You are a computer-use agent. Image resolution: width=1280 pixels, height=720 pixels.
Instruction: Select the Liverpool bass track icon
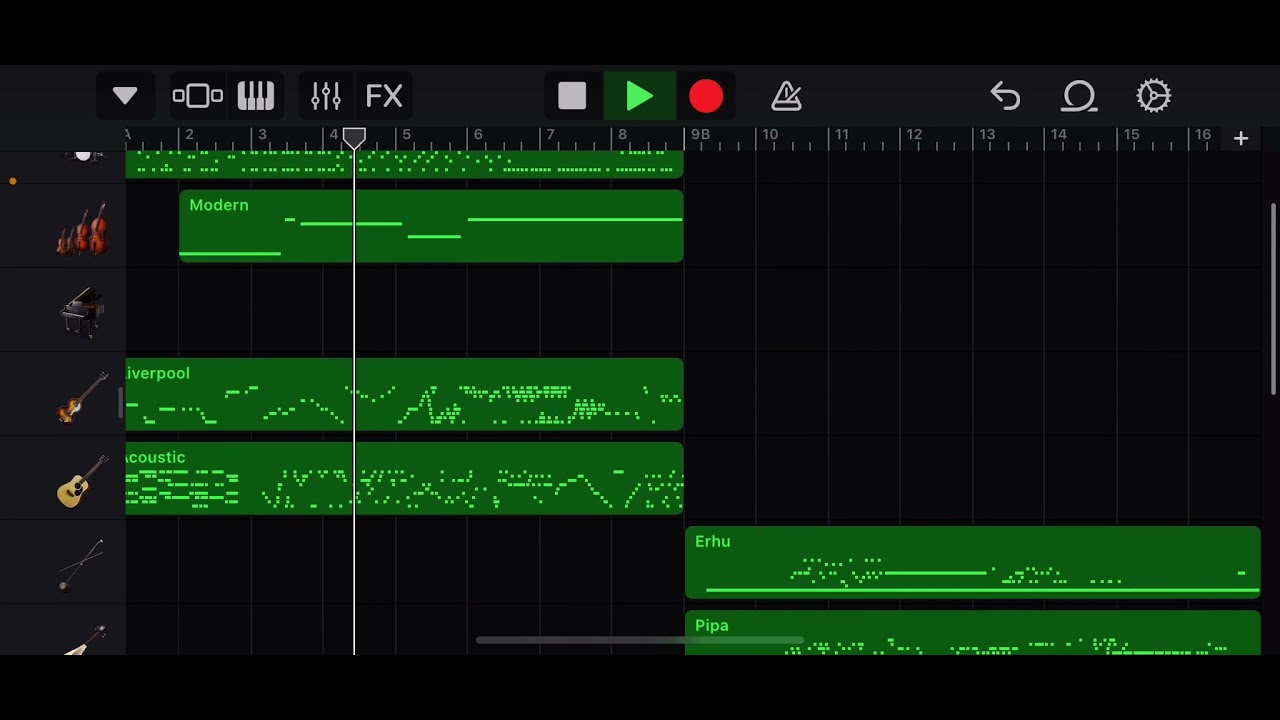[x=83, y=396]
